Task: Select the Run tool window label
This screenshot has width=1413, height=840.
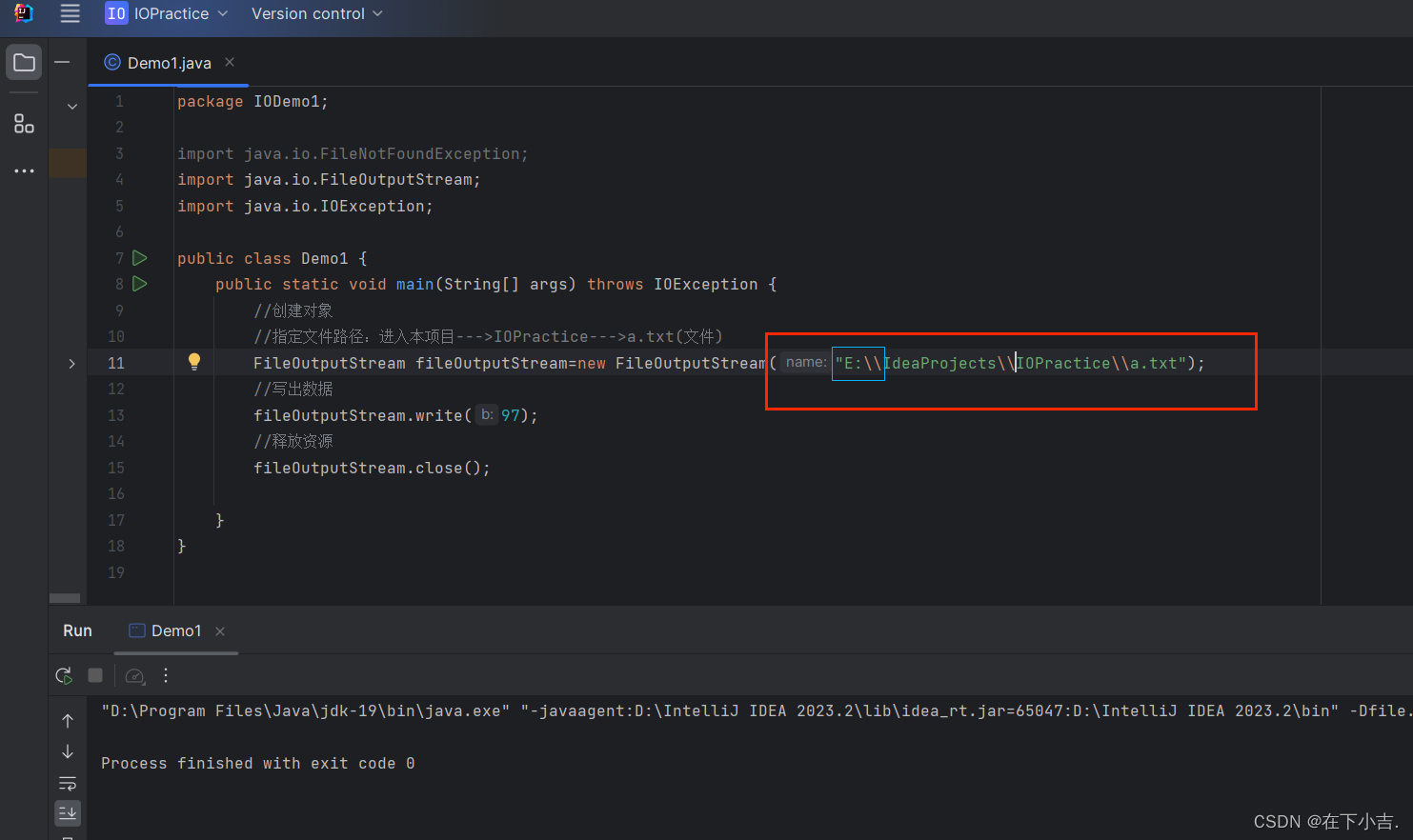Action: coord(77,630)
